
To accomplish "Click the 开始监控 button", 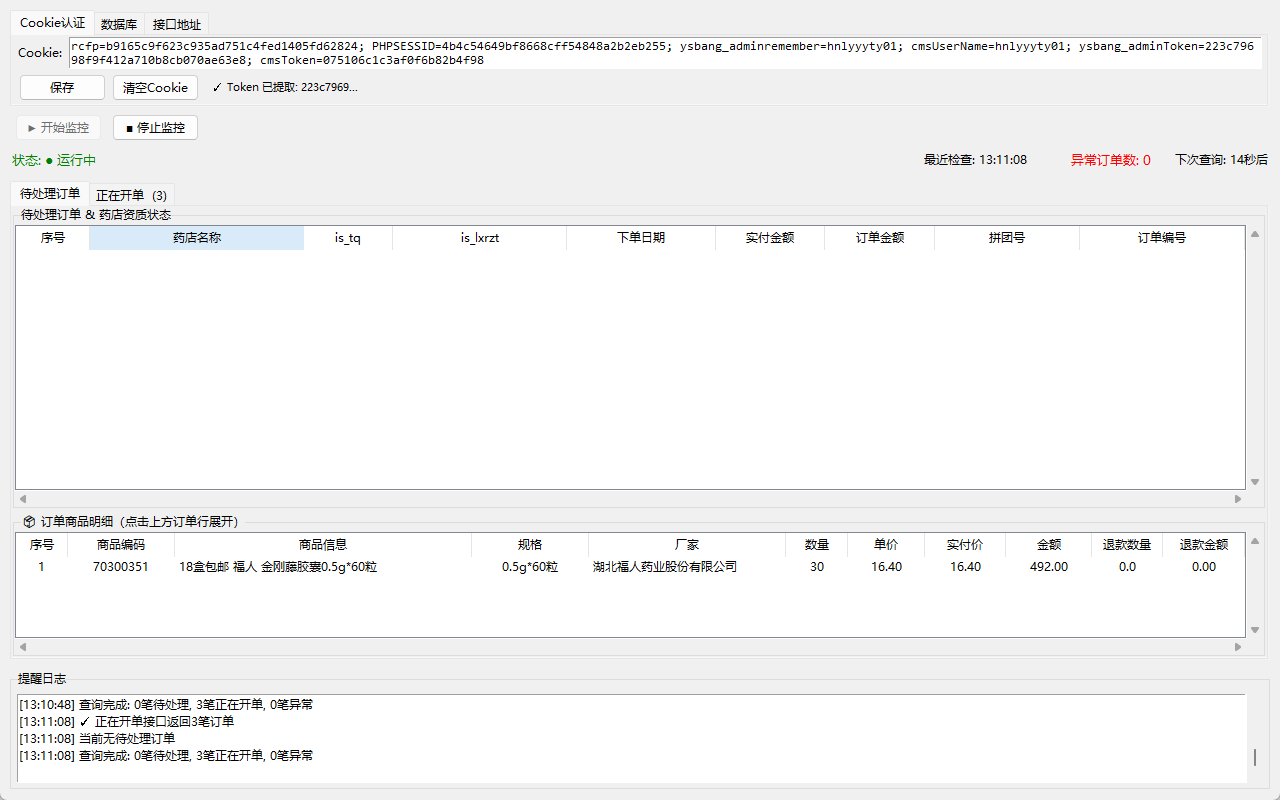I will tap(58, 128).
